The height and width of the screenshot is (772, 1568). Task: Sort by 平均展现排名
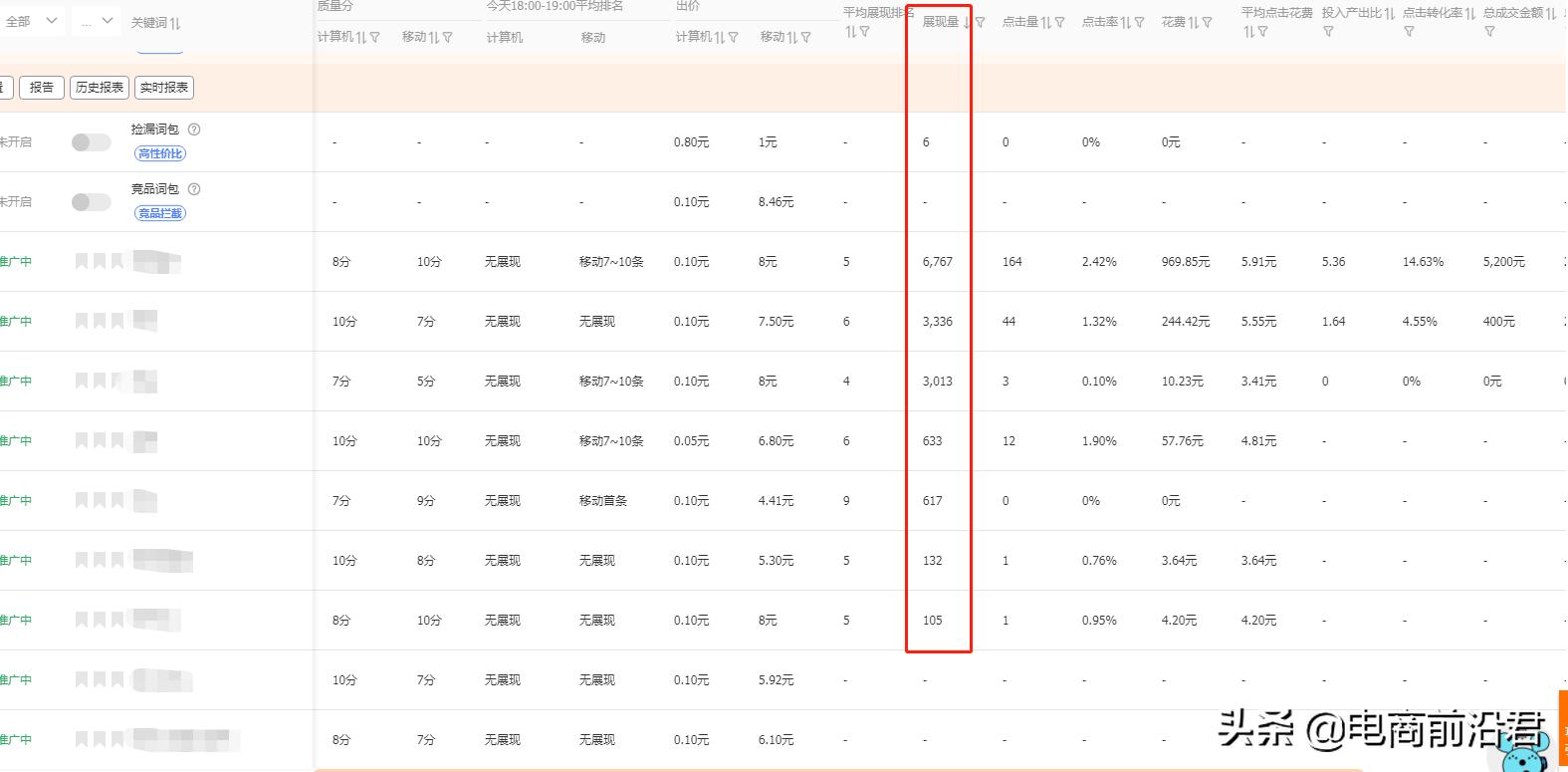[x=850, y=32]
